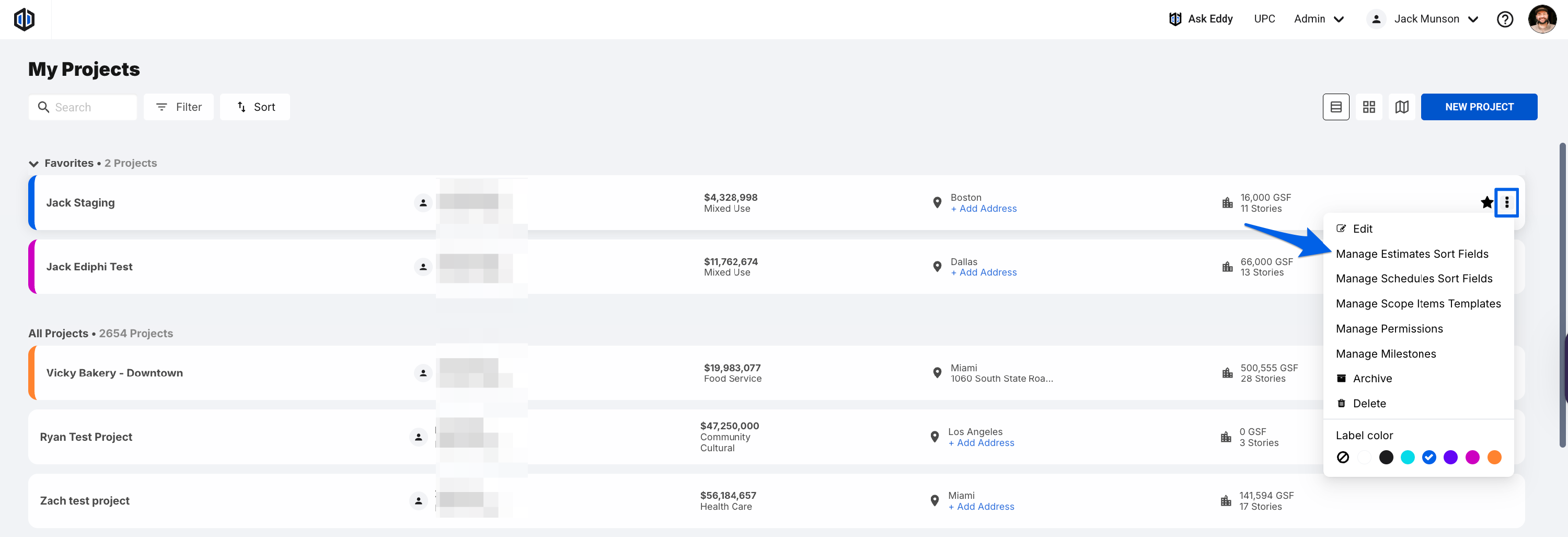Click the help question mark icon
Image resolution: width=1568 pixels, height=537 pixels.
pos(1505,19)
